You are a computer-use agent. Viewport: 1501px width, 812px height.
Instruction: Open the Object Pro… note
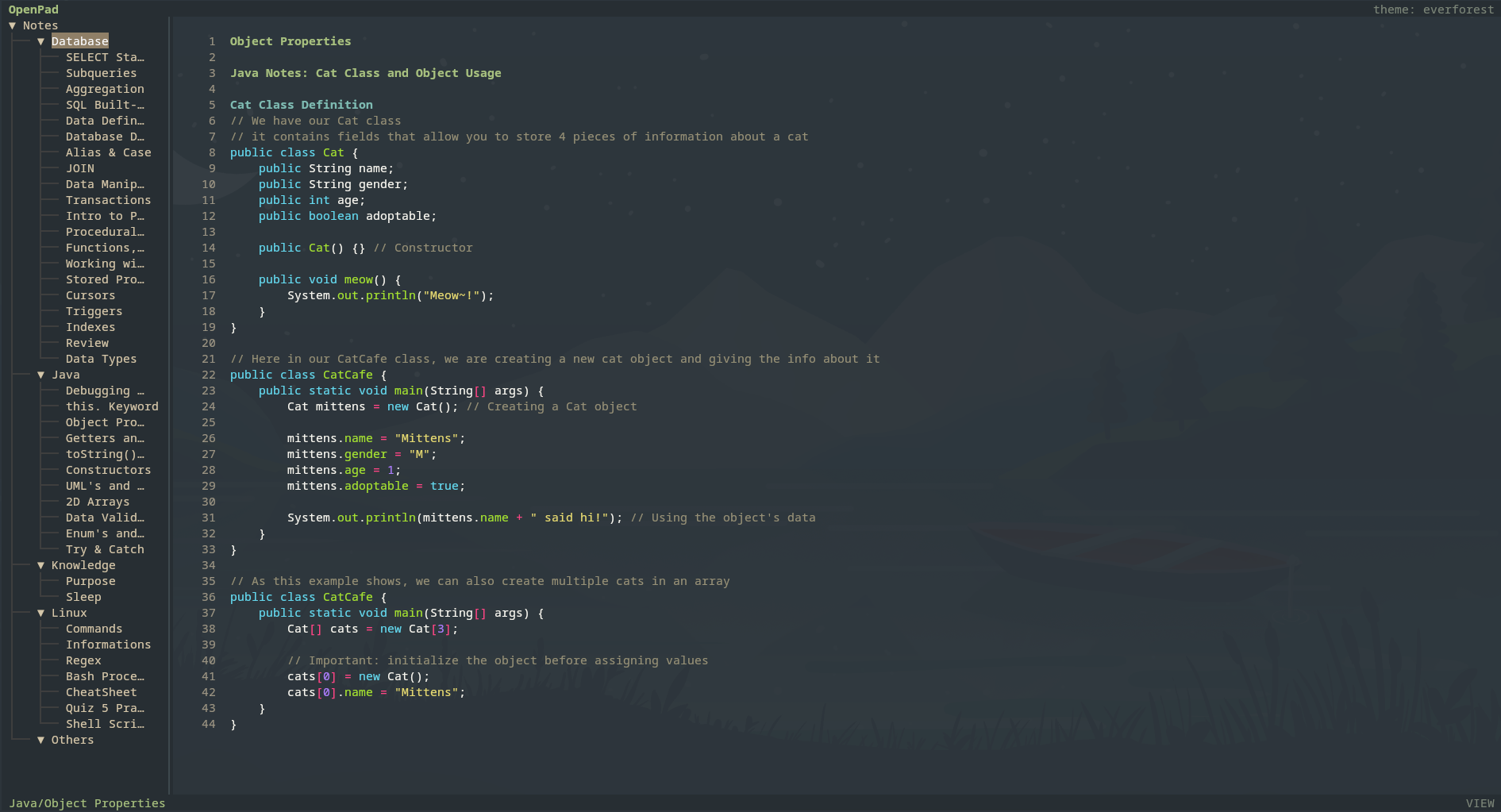(x=105, y=422)
